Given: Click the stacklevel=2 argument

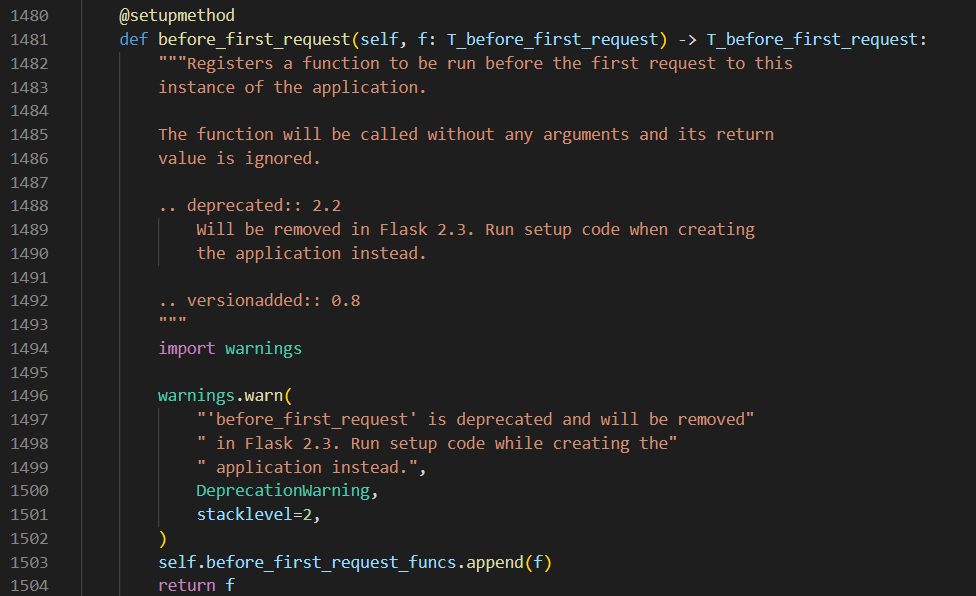Looking at the screenshot, I should point(258,515).
